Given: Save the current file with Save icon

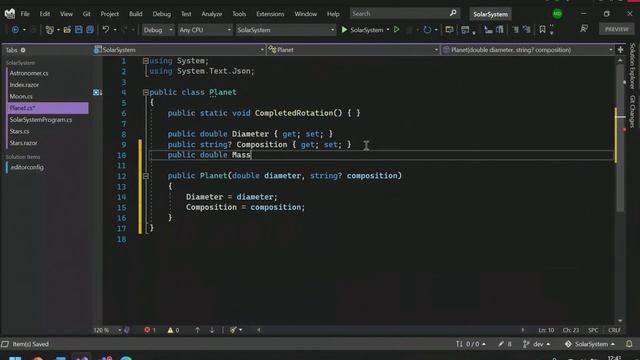Looking at the screenshot, I should point(78,29).
